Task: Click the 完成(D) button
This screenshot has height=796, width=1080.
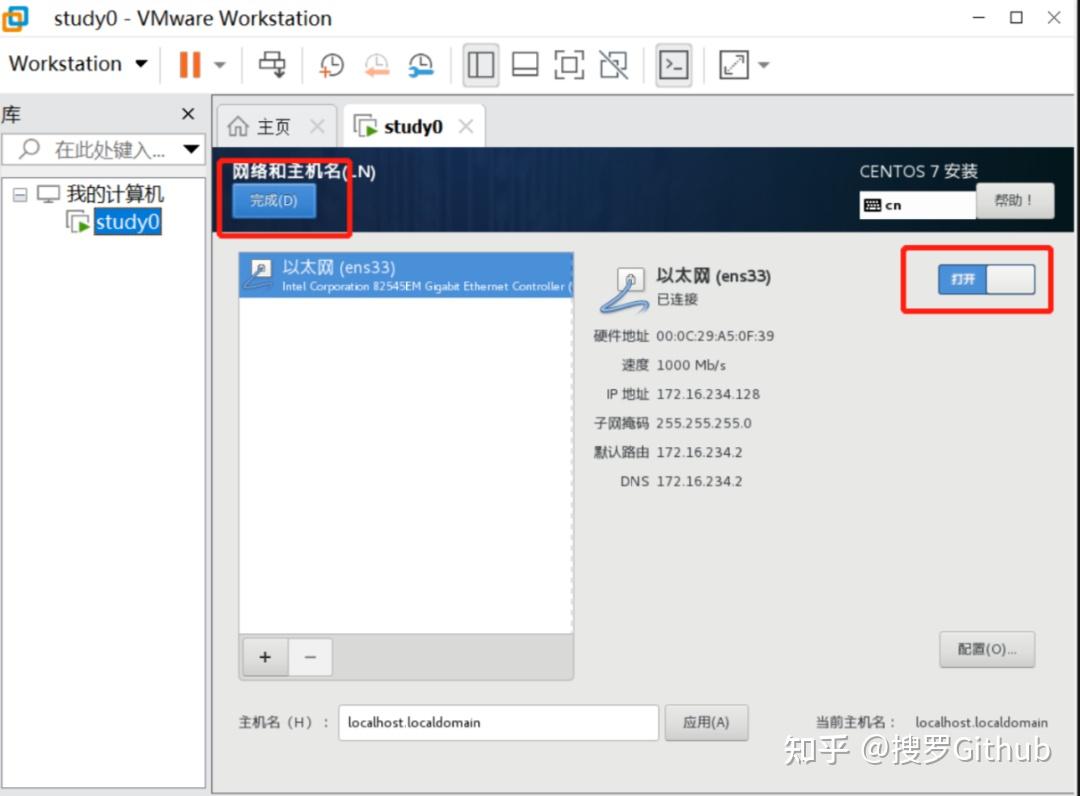Action: (x=274, y=200)
